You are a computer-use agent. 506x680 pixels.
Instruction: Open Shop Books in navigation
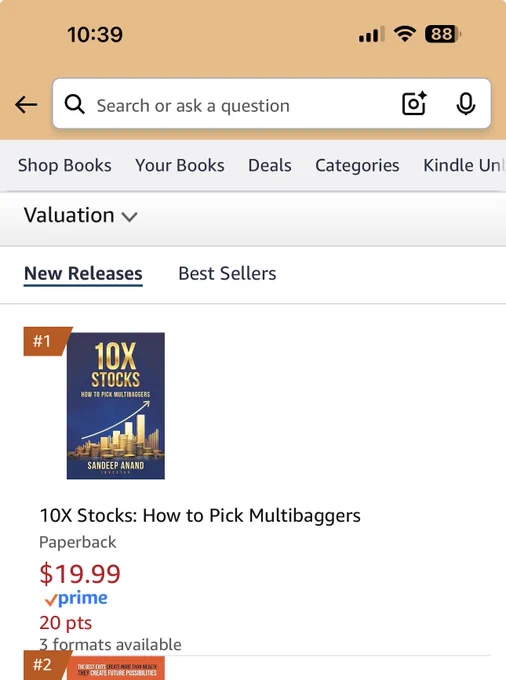[x=65, y=166]
